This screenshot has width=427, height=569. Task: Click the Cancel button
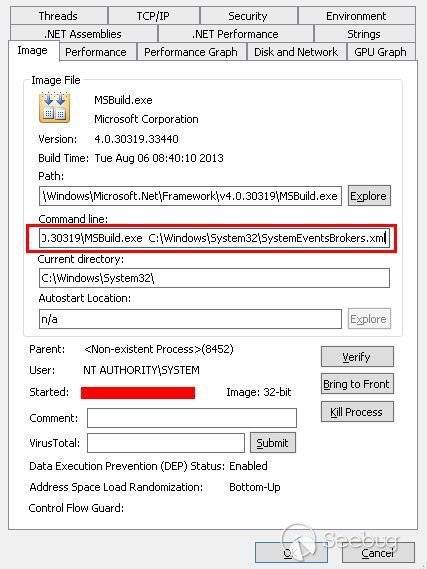point(378,553)
